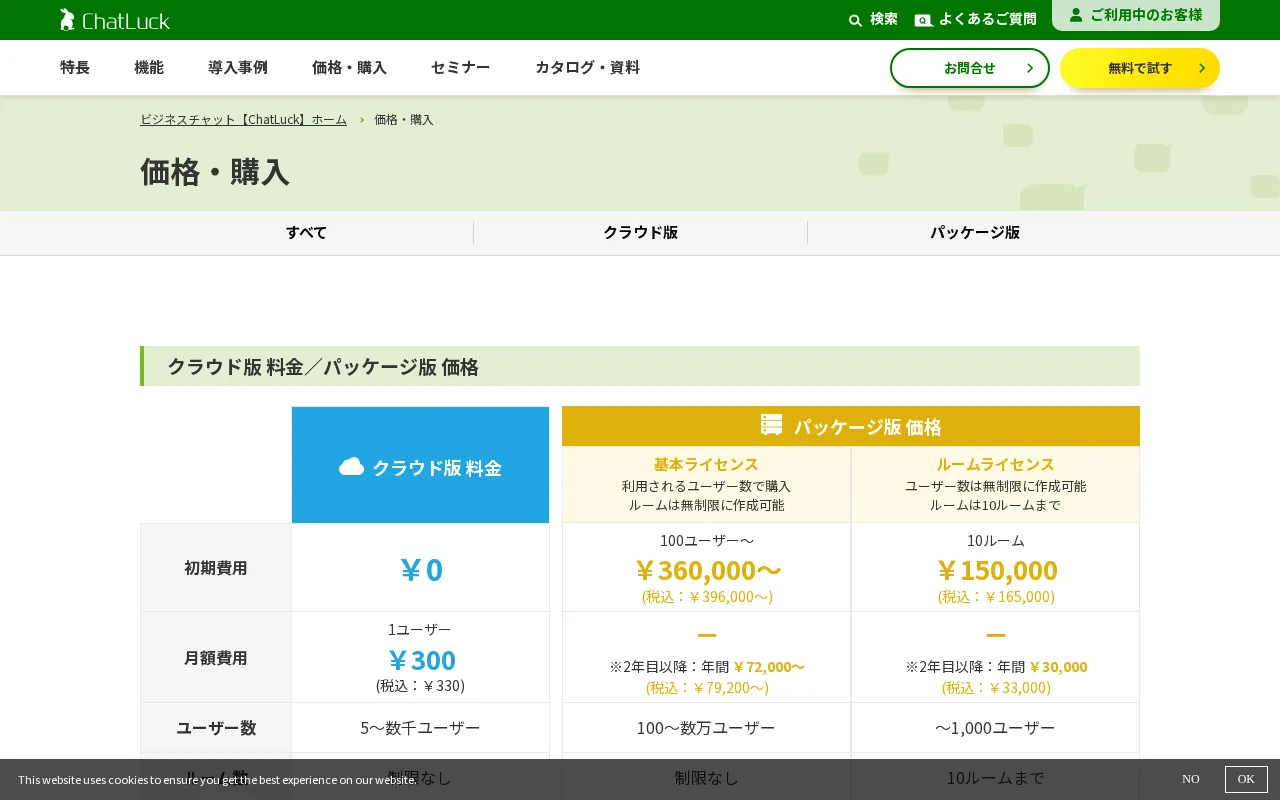The image size is (1280, 800).
Task: Click the お問合せ button
Action: tap(970, 68)
